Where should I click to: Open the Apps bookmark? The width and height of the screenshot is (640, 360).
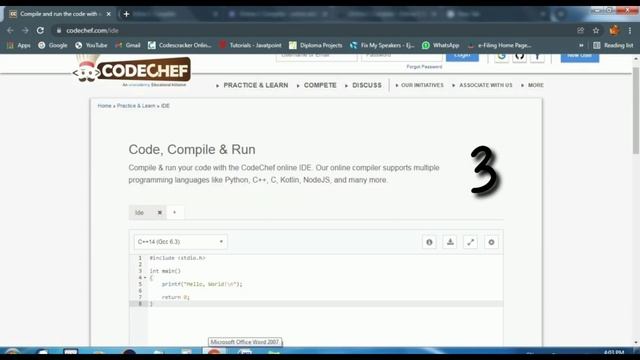tap(18, 45)
